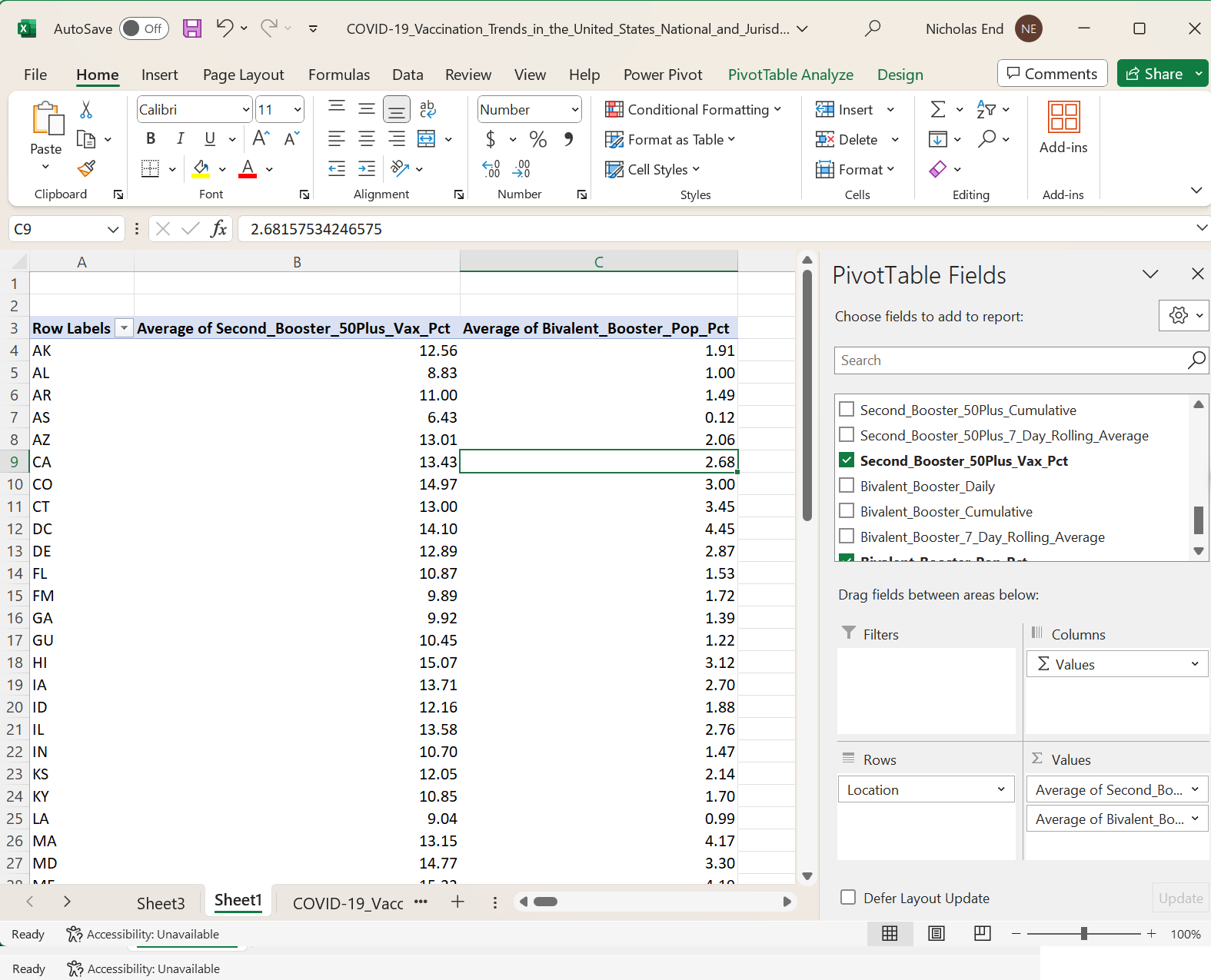This screenshot has width=1211, height=980.
Task: Apply Bold formatting to the cell
Action: point(151,138)
